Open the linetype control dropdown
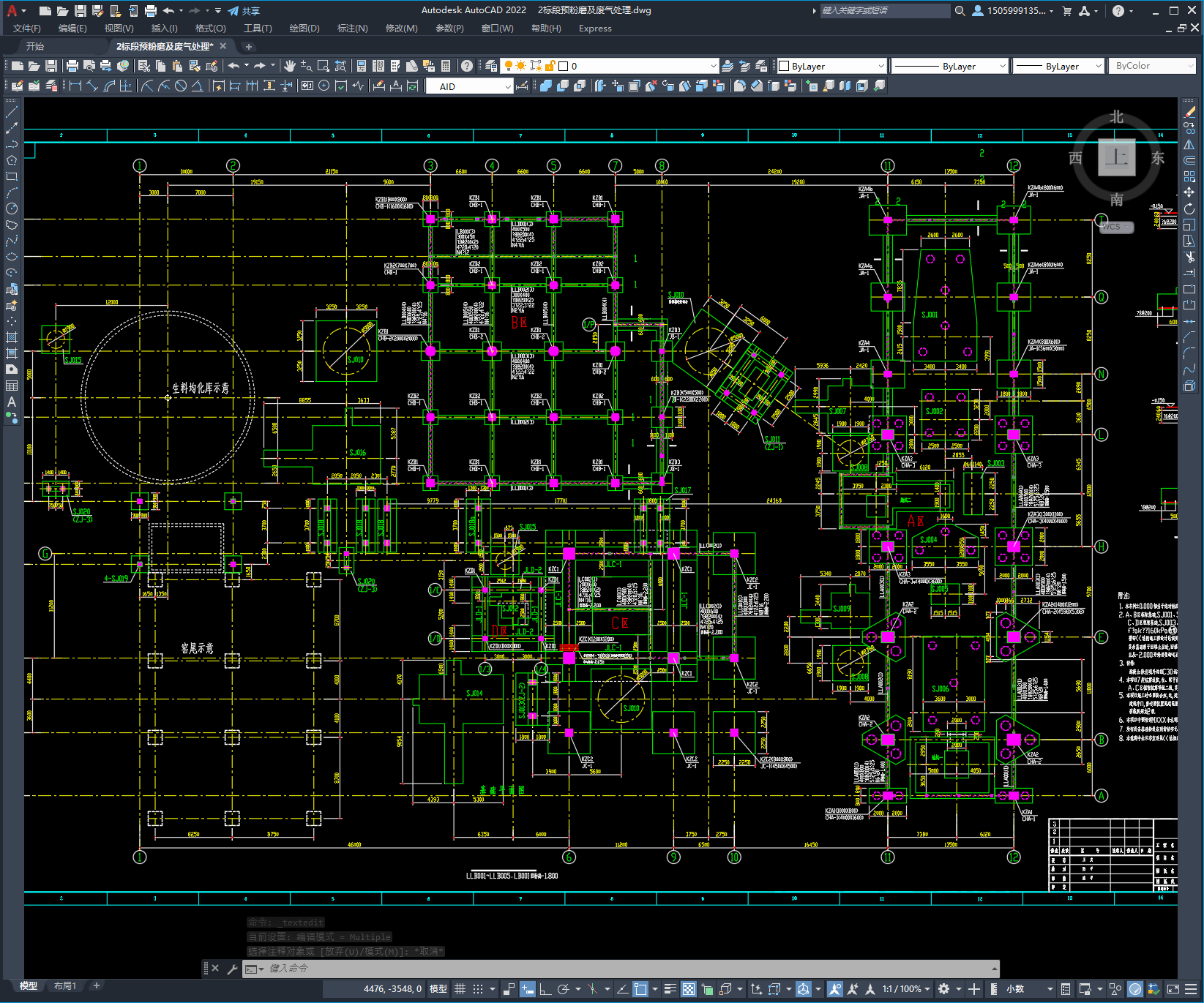 950,66
